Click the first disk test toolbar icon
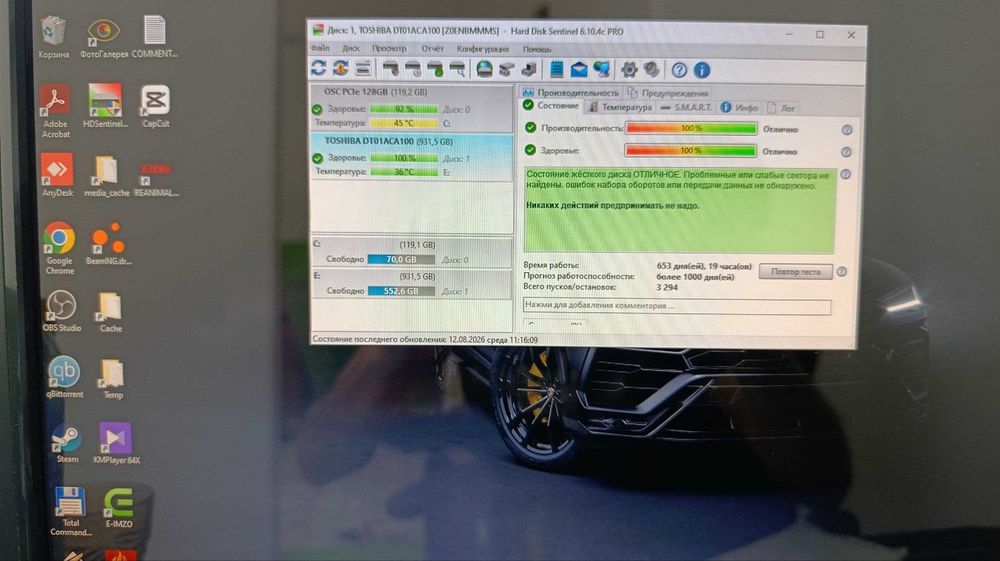1000x561 pixels. point(390,68)
